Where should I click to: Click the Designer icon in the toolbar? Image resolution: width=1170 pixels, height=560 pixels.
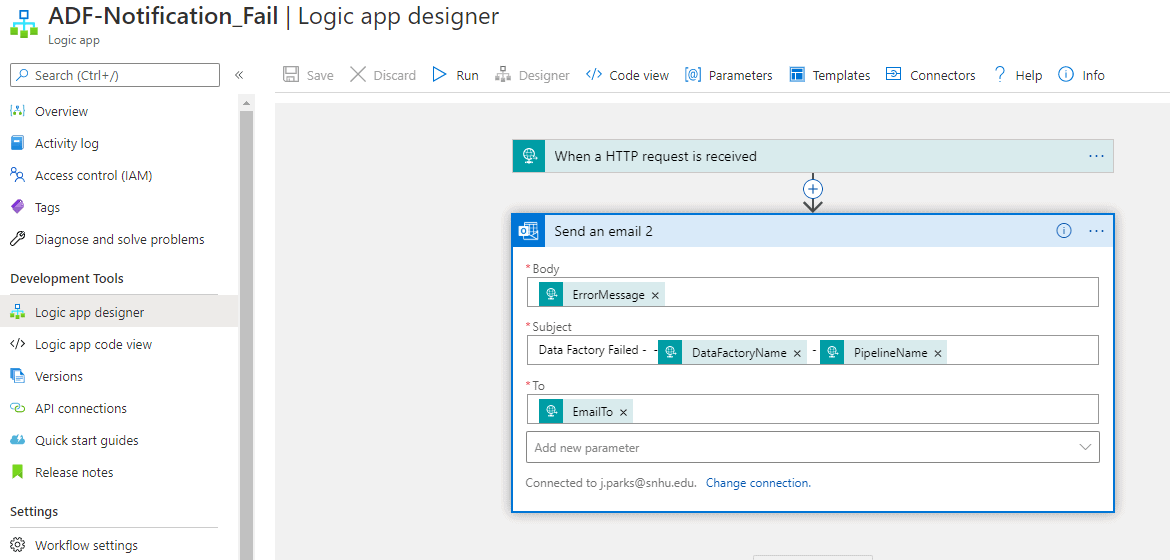coord(503,75)
